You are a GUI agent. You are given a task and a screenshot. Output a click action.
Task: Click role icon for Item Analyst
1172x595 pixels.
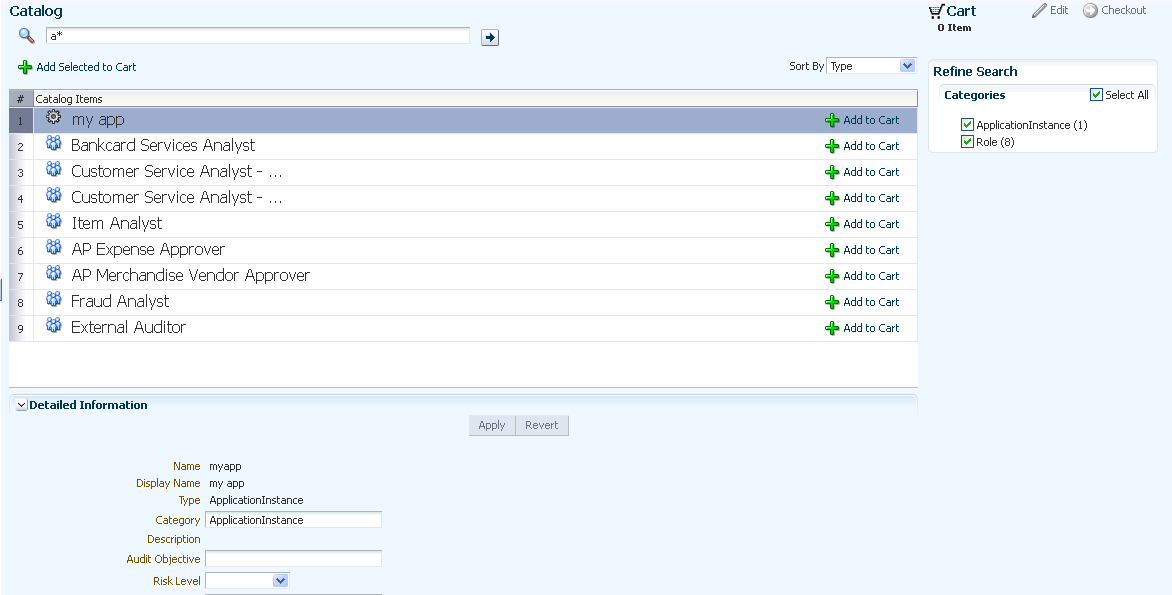pyautogui.click(x=53, y=221)
